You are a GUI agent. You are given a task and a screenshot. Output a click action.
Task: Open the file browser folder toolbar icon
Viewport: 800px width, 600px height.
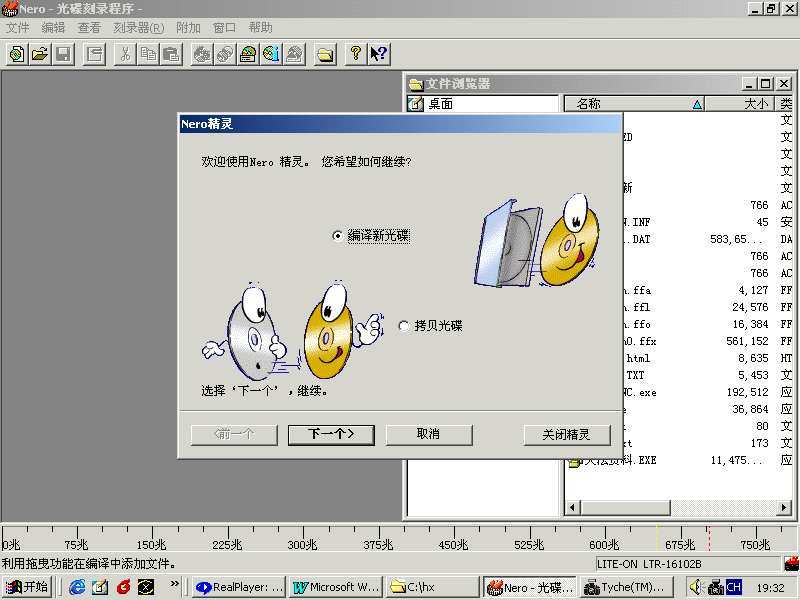[x=325, y=54]
